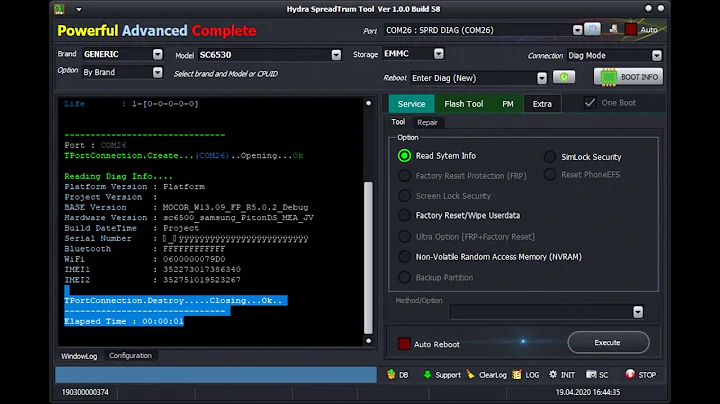This screenshot has height=404, width=720.
Task: Click the log scroll-to-top dot button
Action: 368,103
